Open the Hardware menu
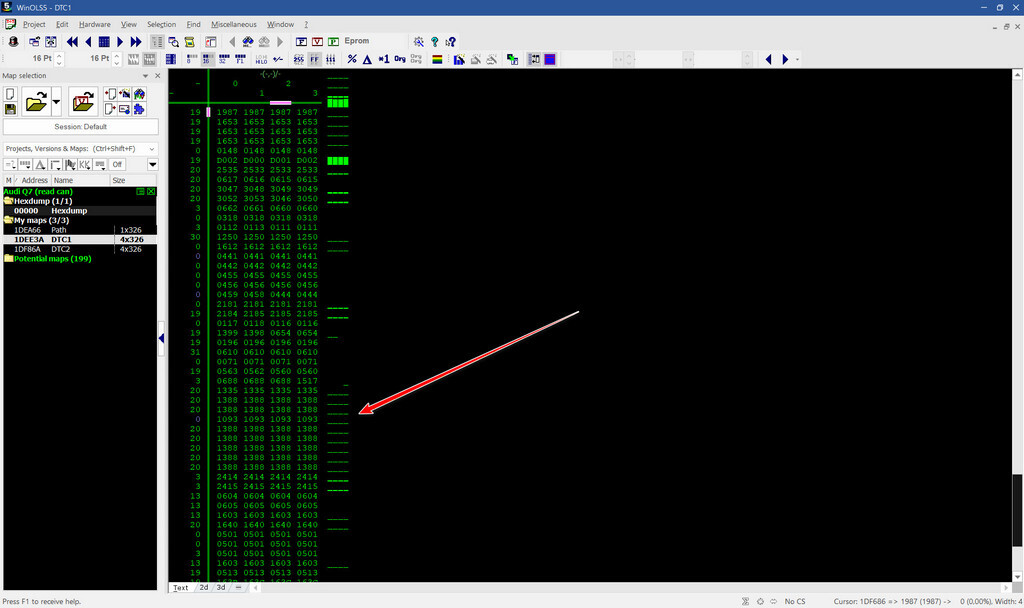 point(95,24)
